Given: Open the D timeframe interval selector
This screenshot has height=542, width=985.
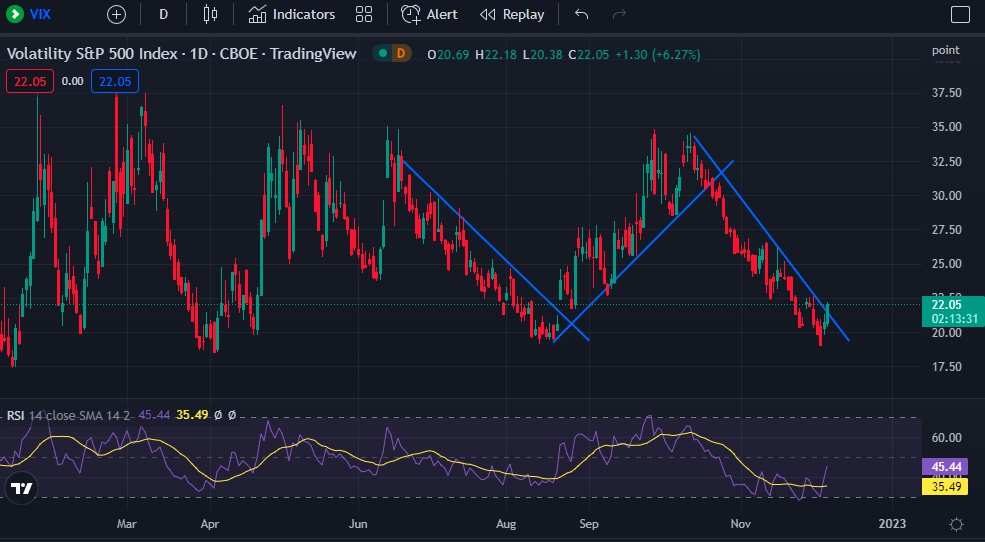Looking at the screenshot, I should (x=163, y=14).
